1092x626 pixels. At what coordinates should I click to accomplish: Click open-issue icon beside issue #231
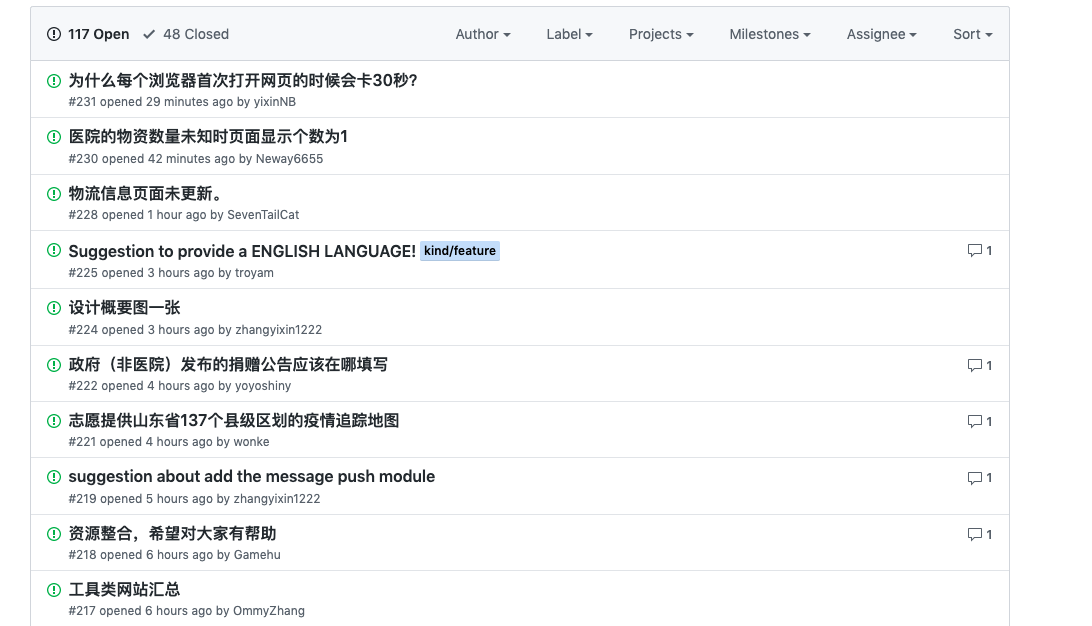pyautogui.click(x=54, y=81)
